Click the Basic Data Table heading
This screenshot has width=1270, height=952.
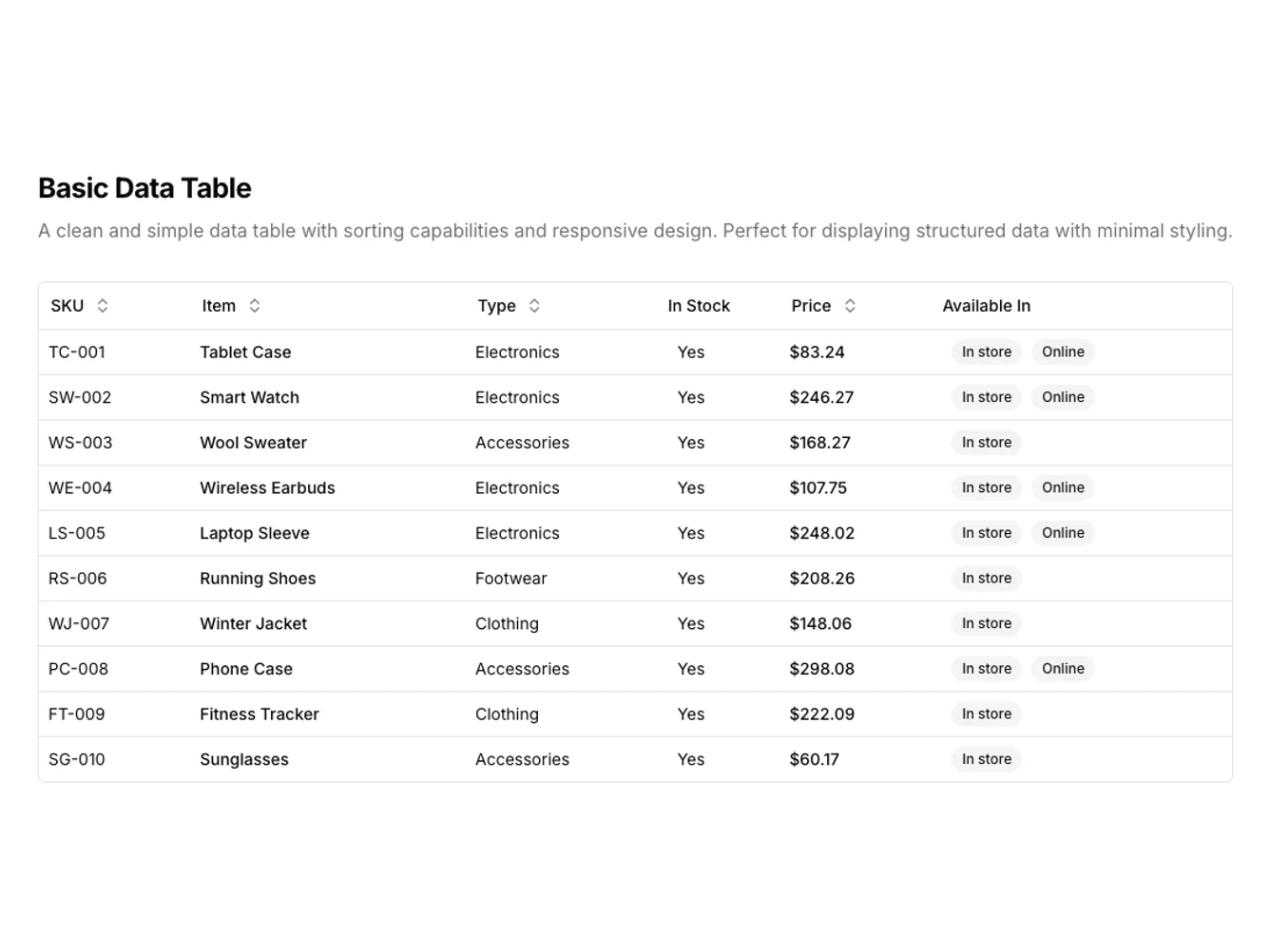point(144,187)
